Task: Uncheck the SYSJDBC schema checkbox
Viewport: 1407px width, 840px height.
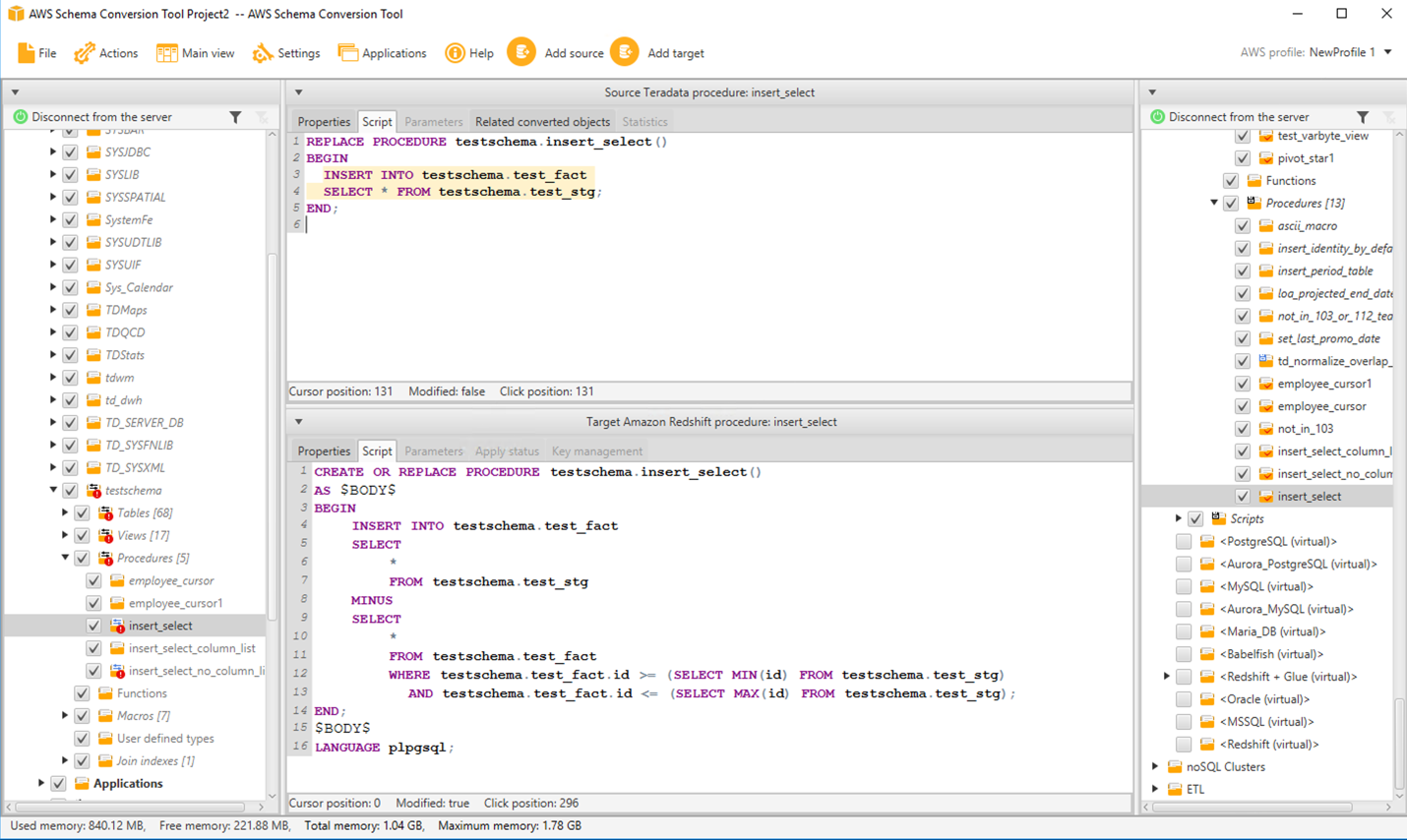Action: (70, 152)
